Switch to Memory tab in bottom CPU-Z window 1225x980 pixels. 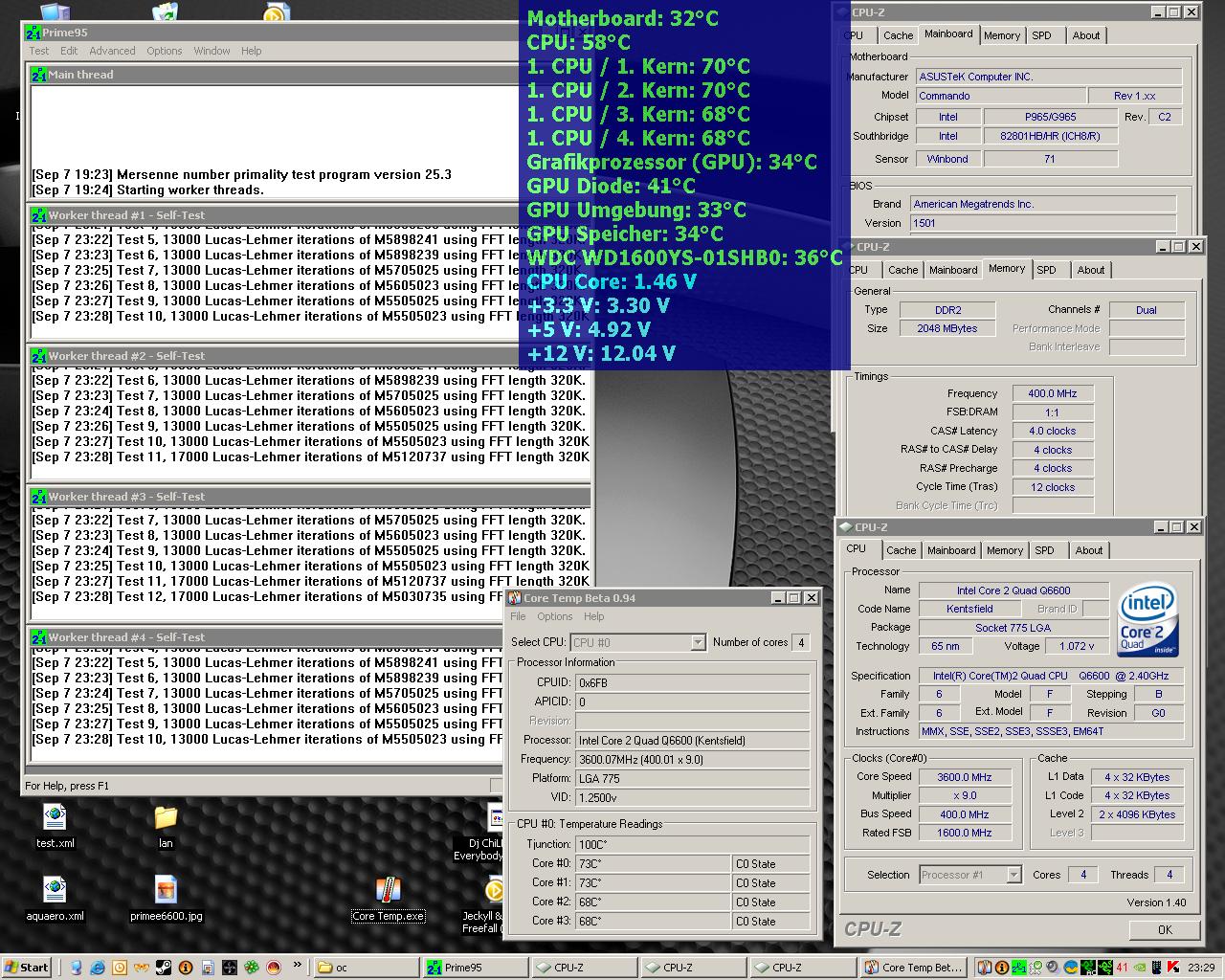click(x=1005, y=550)
